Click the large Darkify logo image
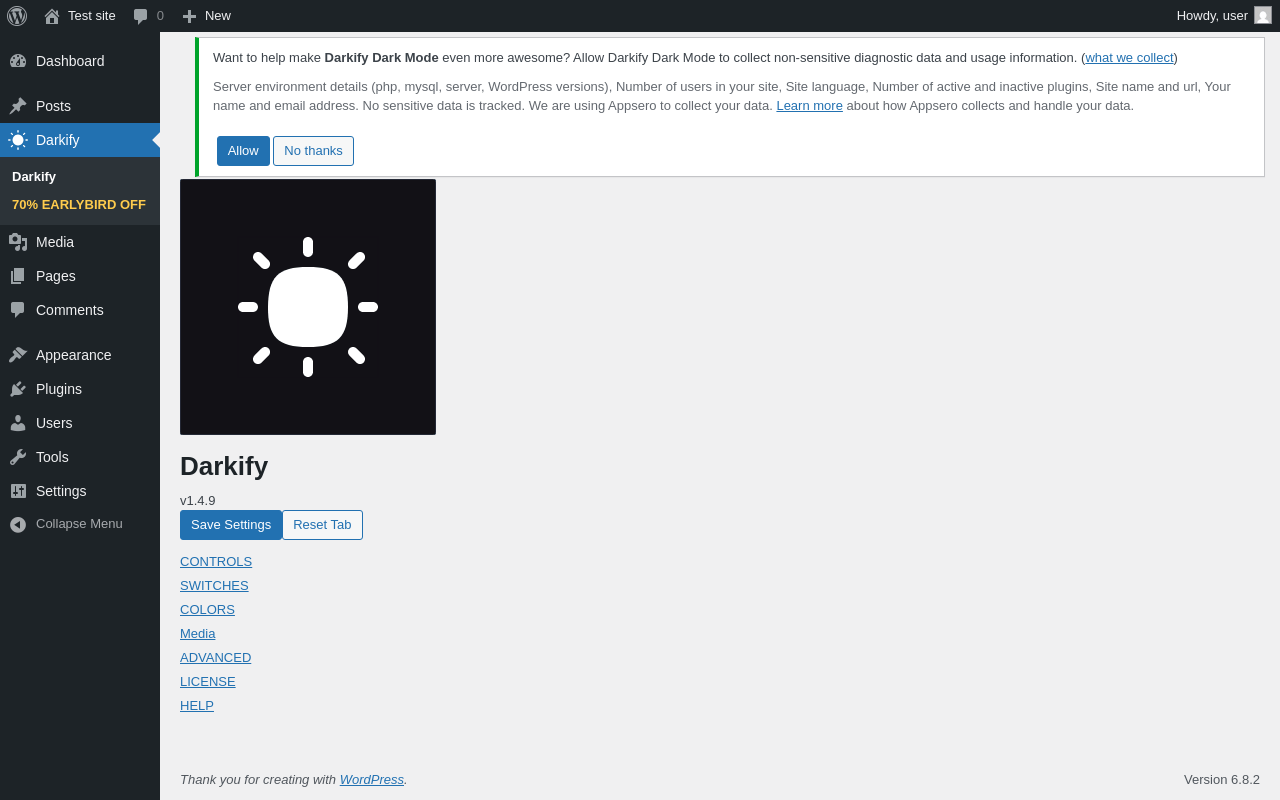The height and width of the screenshot is (800, 1280). tap(308, 307)
